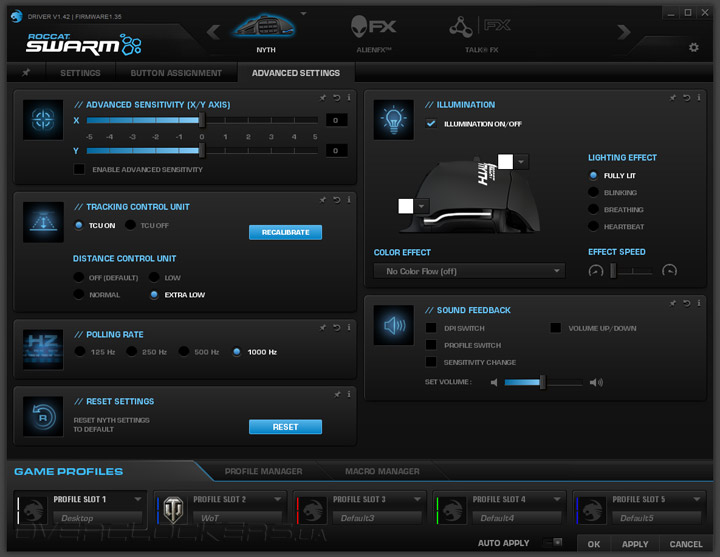
Task: Undo changes in Illumination panel
Action: click(x=686, y=97)
